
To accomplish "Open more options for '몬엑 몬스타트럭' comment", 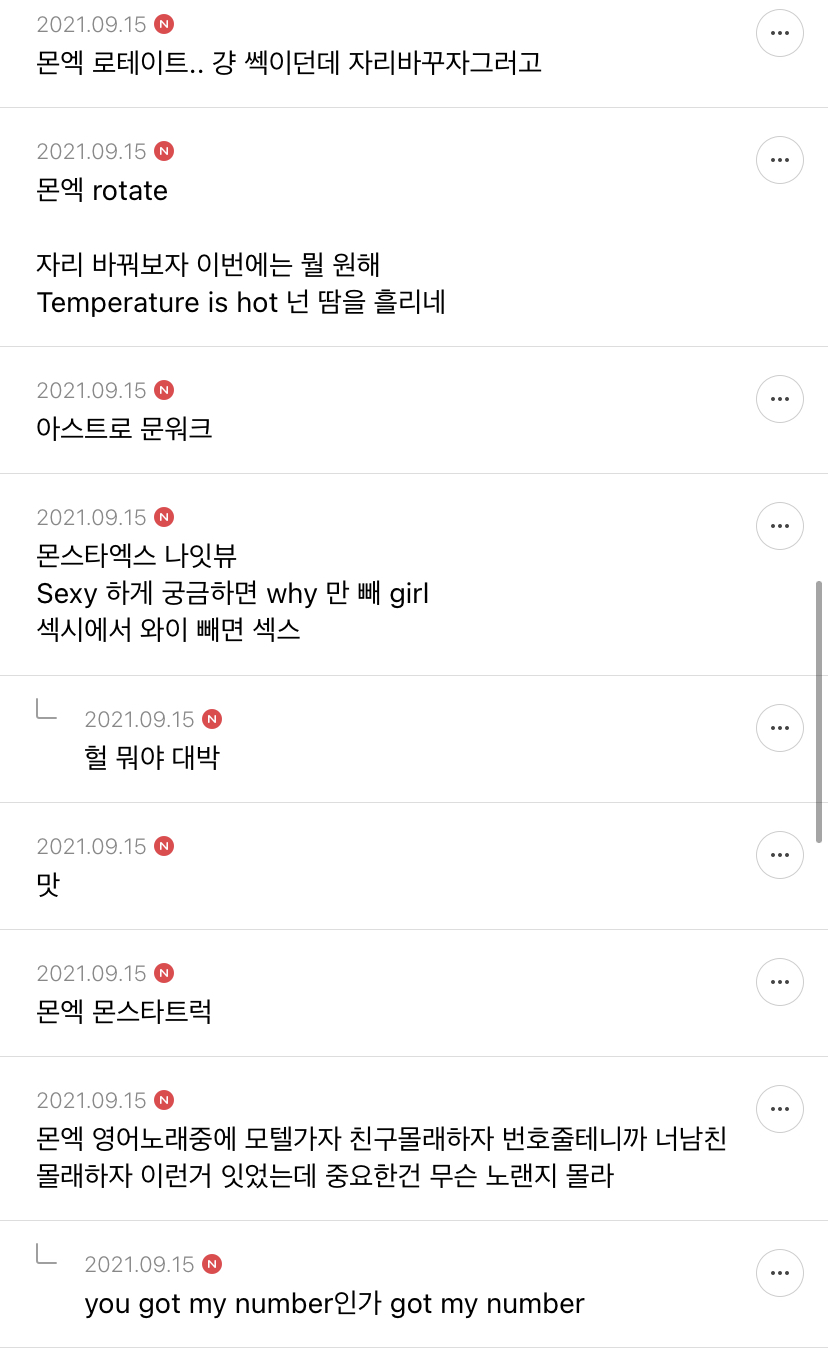I will [x=780, y=982].
